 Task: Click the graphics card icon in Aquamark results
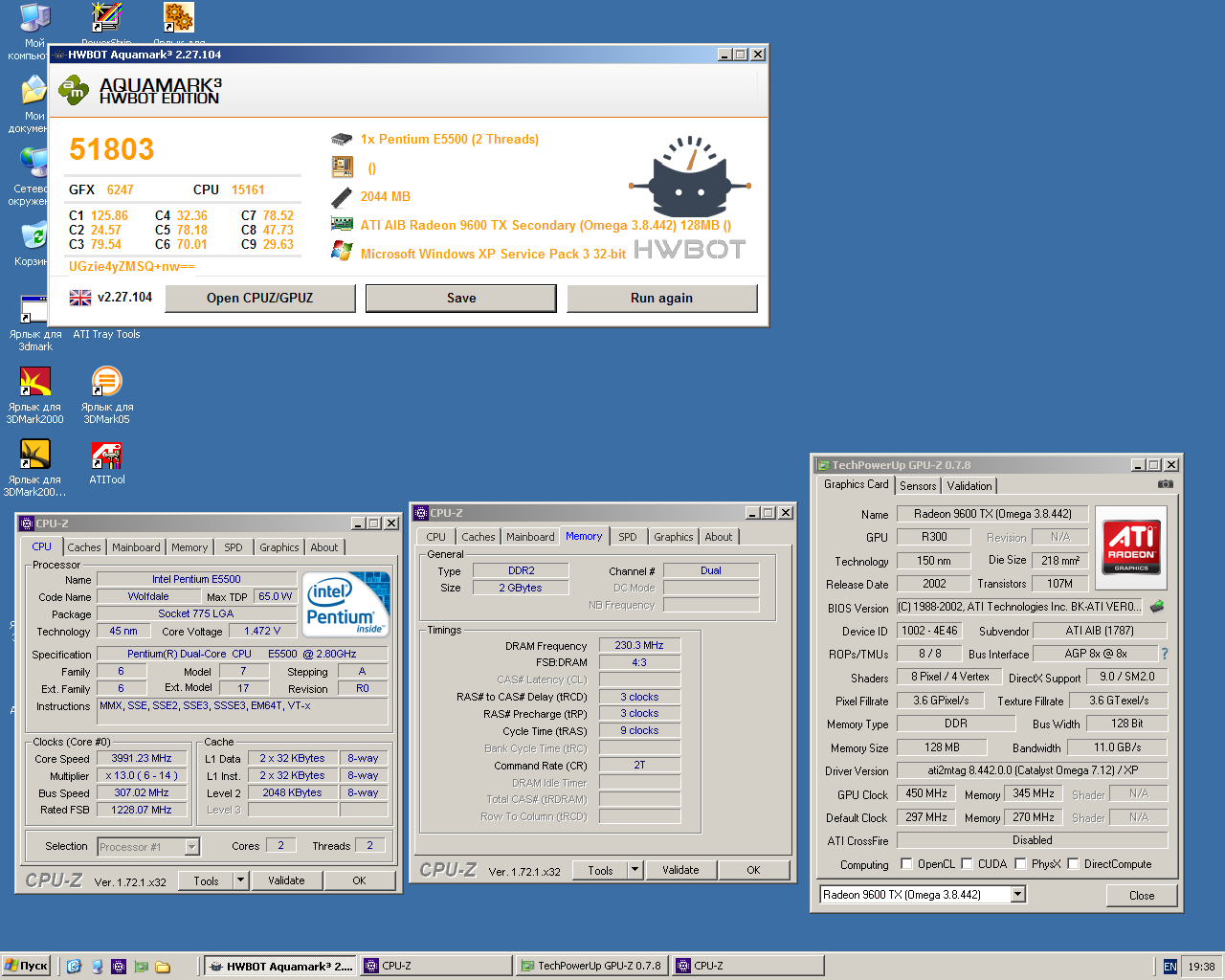point(342,224)
